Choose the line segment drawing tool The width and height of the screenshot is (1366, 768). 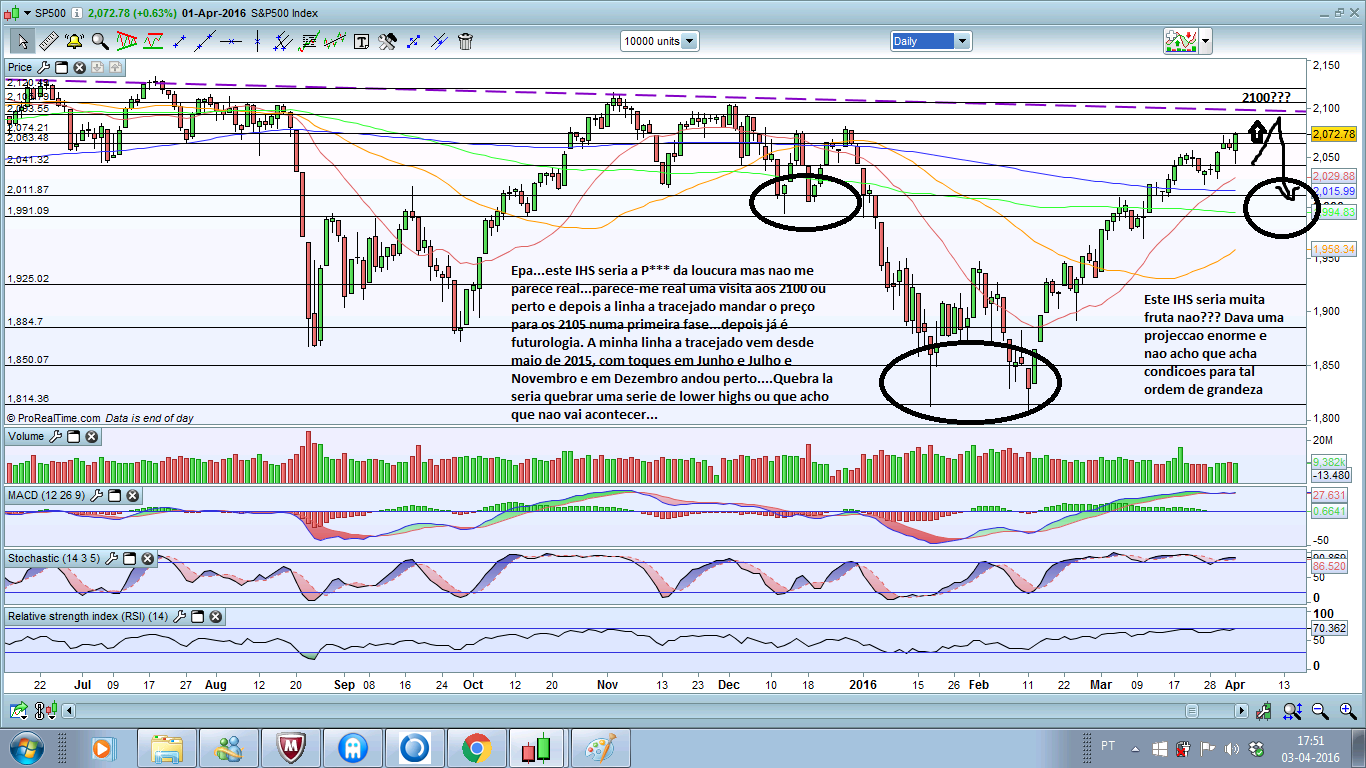180,41
